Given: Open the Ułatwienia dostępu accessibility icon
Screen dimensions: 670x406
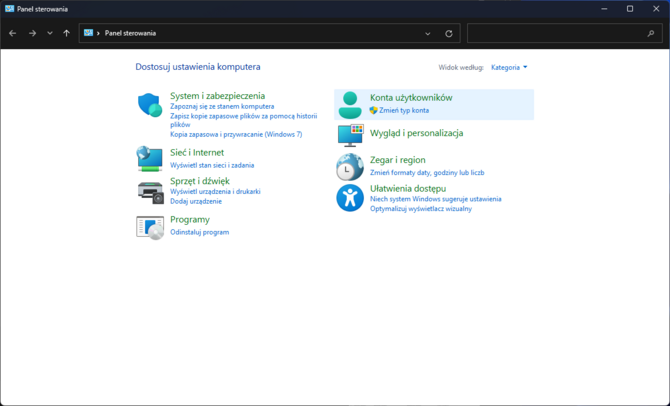Looking at the screenshot, I should 350,198.
